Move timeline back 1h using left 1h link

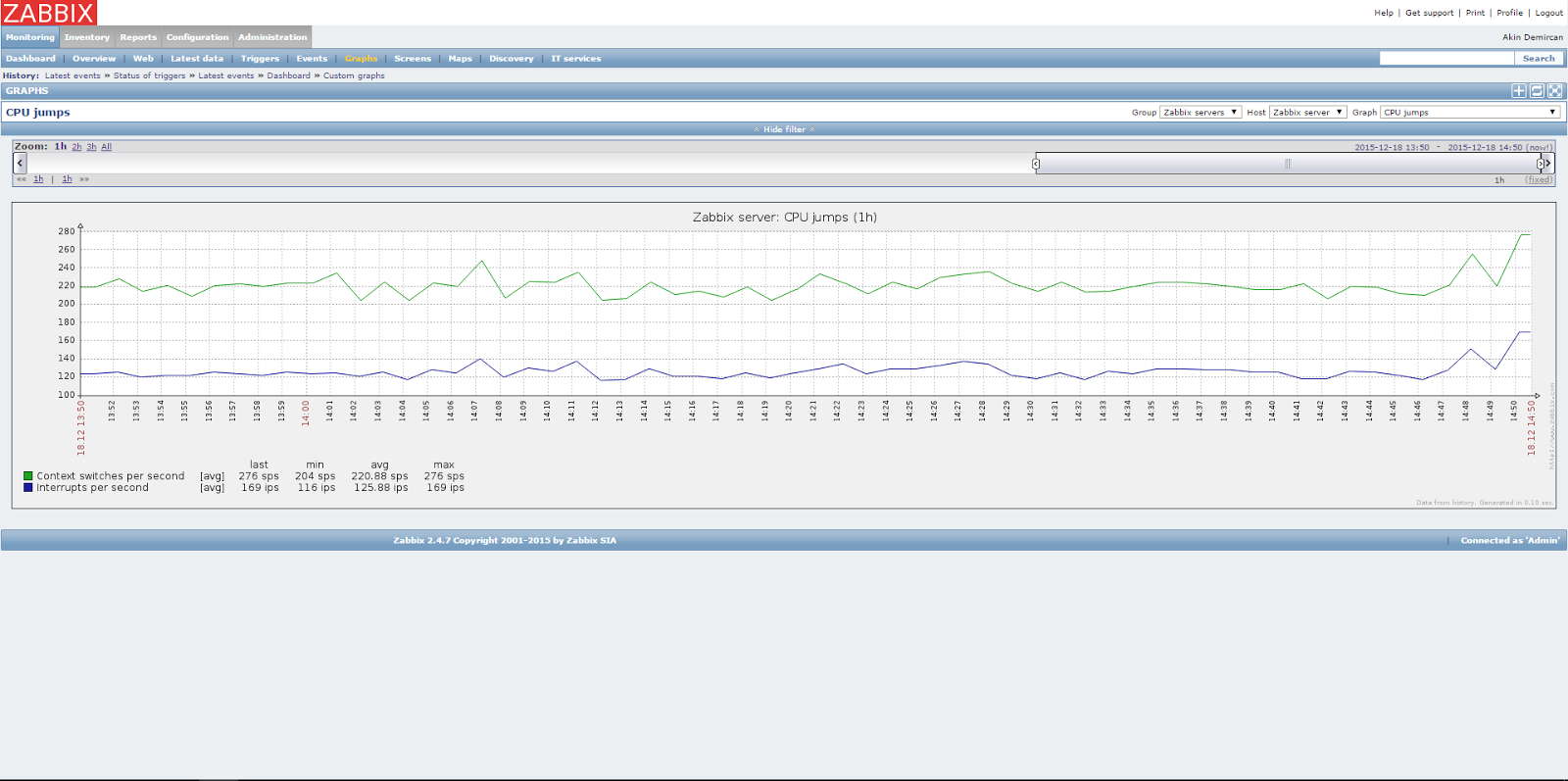tap(38, 179)
